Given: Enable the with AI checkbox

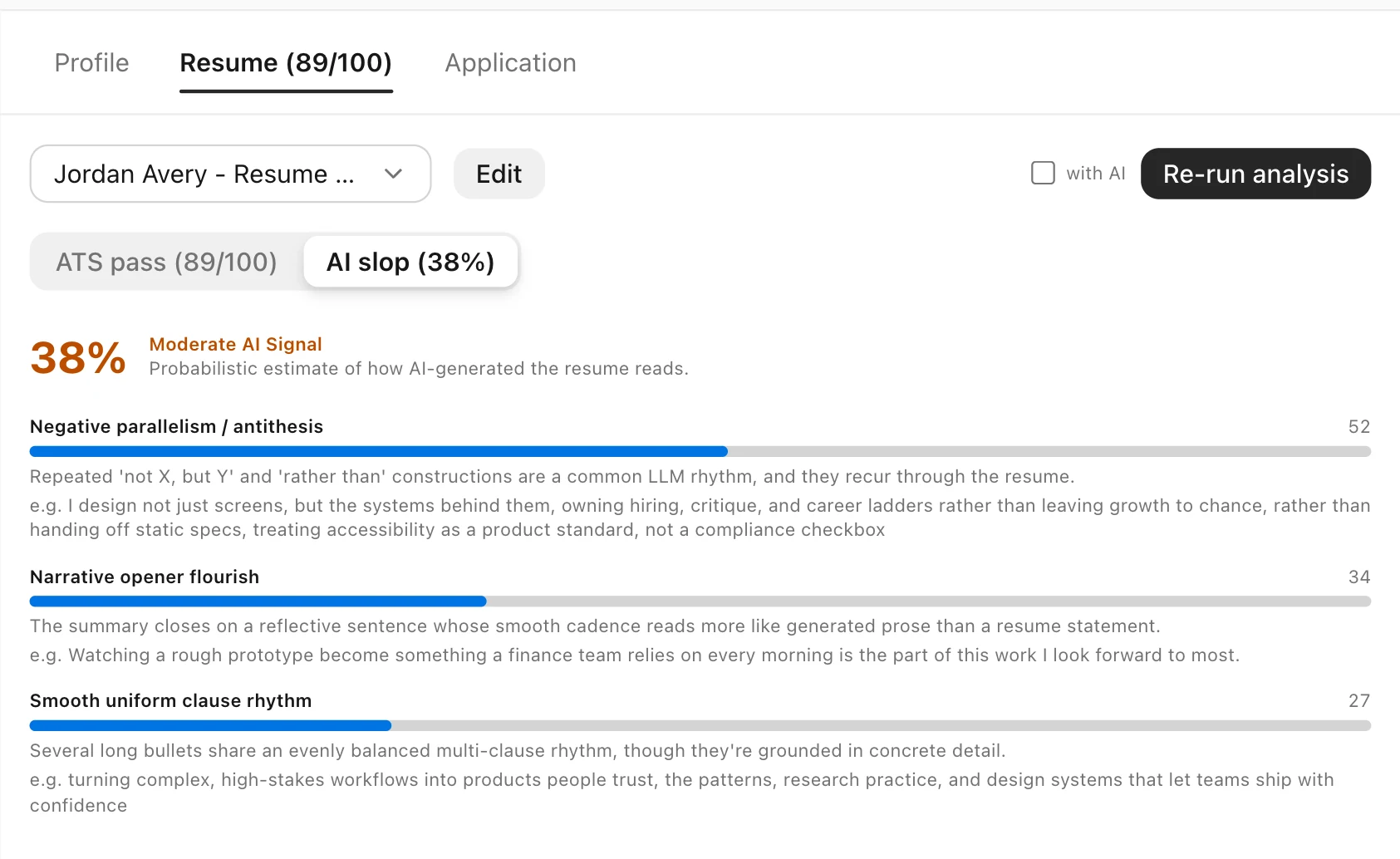Looking at the screenshot, I should point(1043,173).
